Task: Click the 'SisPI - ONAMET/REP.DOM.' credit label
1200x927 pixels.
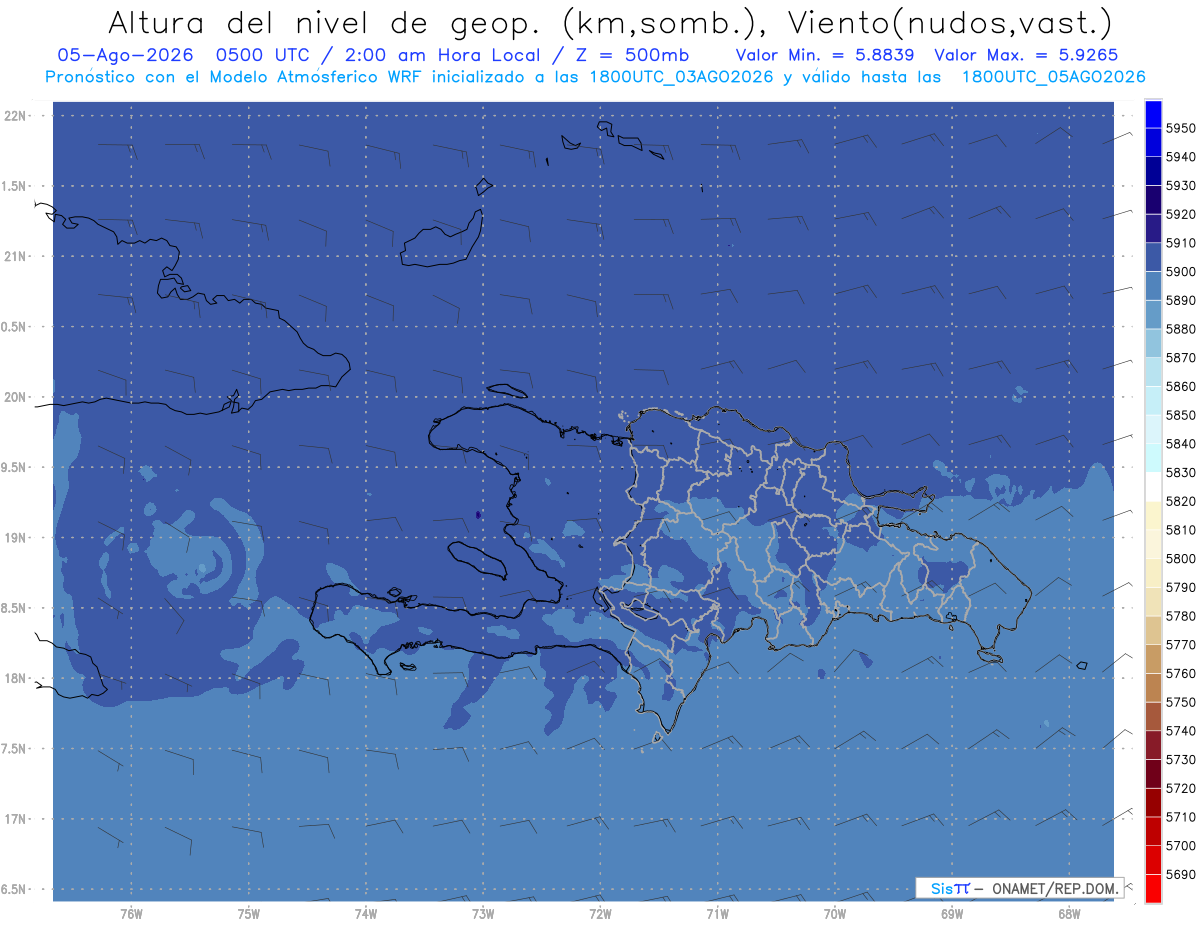Action: 1019,888
